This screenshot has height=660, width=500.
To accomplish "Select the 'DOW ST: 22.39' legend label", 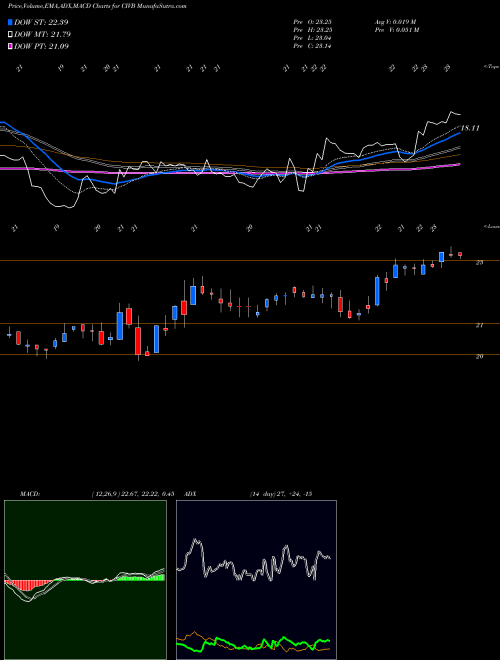I will pyautogui.click(x=41, y=22).
